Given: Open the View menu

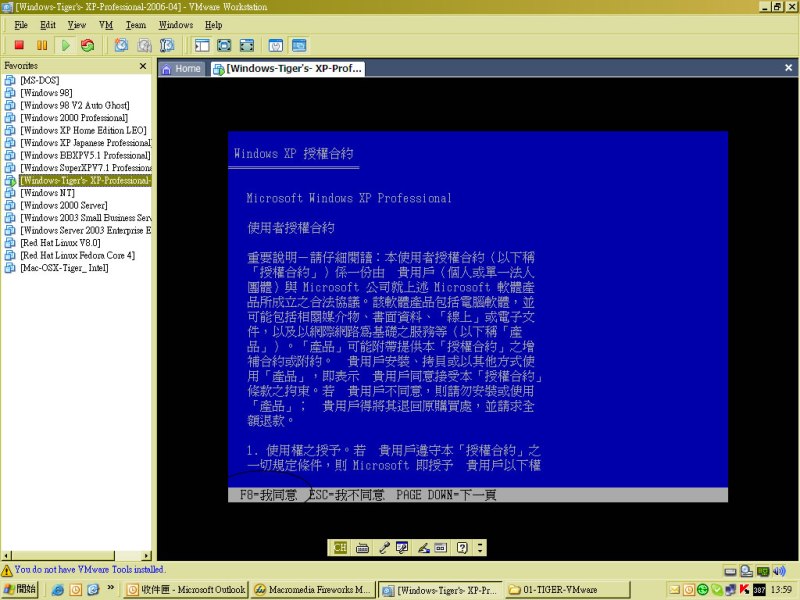Looking at the screenshot, I should pyautogui.click(x=77, y=25).
